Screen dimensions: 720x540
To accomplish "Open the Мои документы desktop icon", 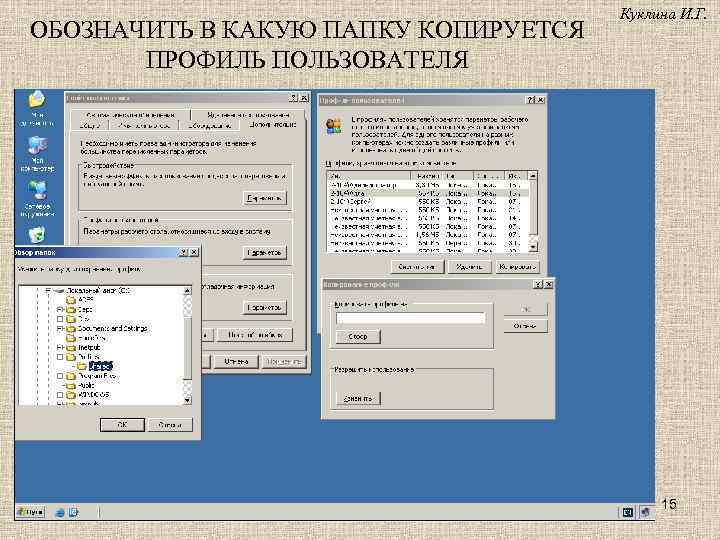I will click(37, 109).
